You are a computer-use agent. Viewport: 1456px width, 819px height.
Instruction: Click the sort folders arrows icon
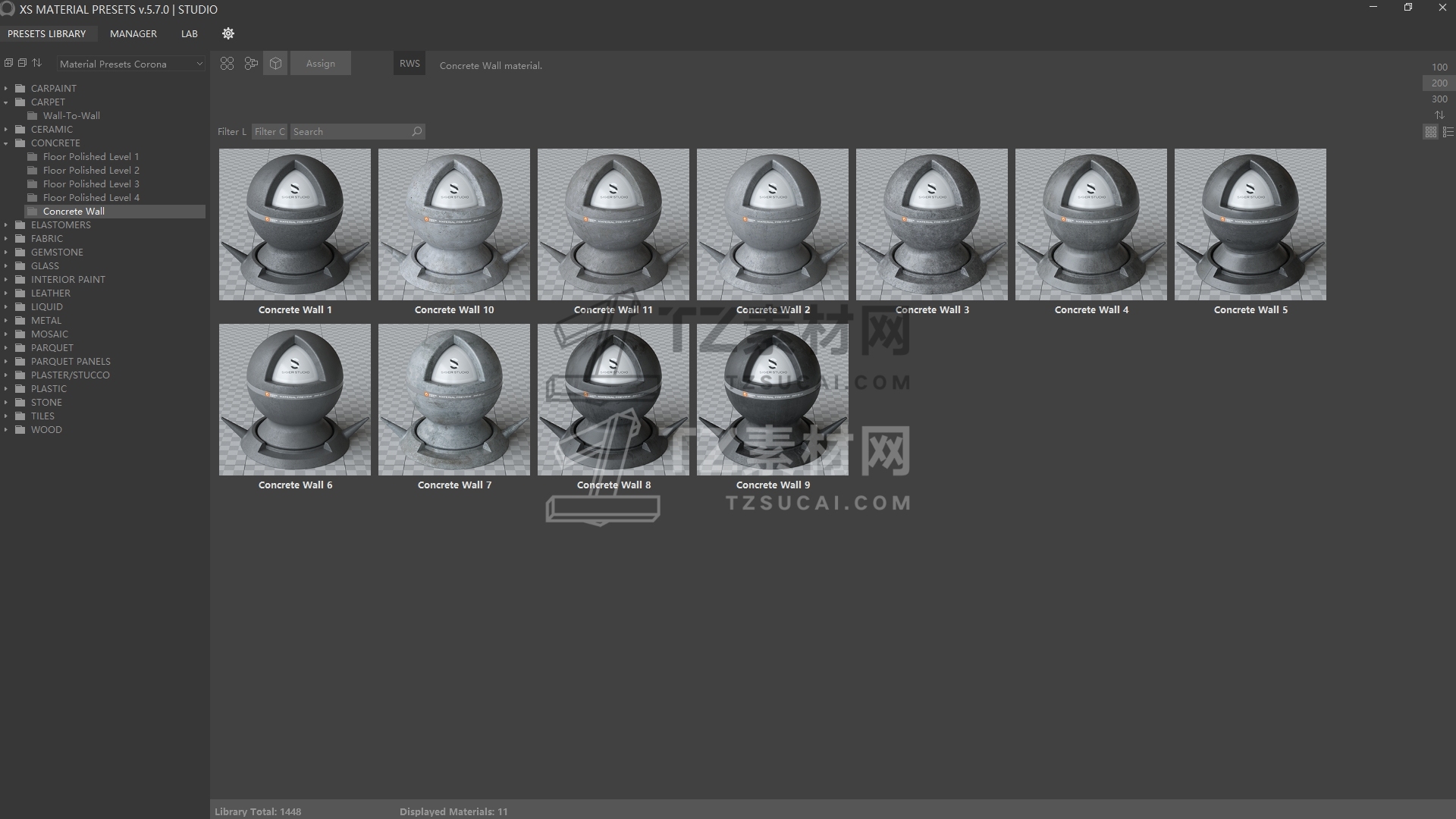[36, 63]
